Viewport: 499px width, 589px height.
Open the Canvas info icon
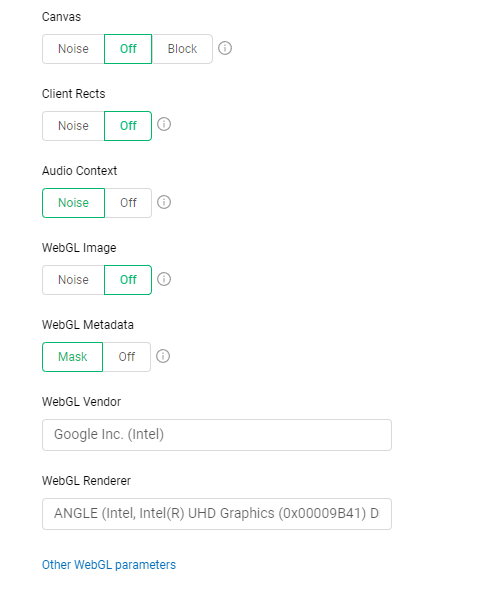click(225, 48)
